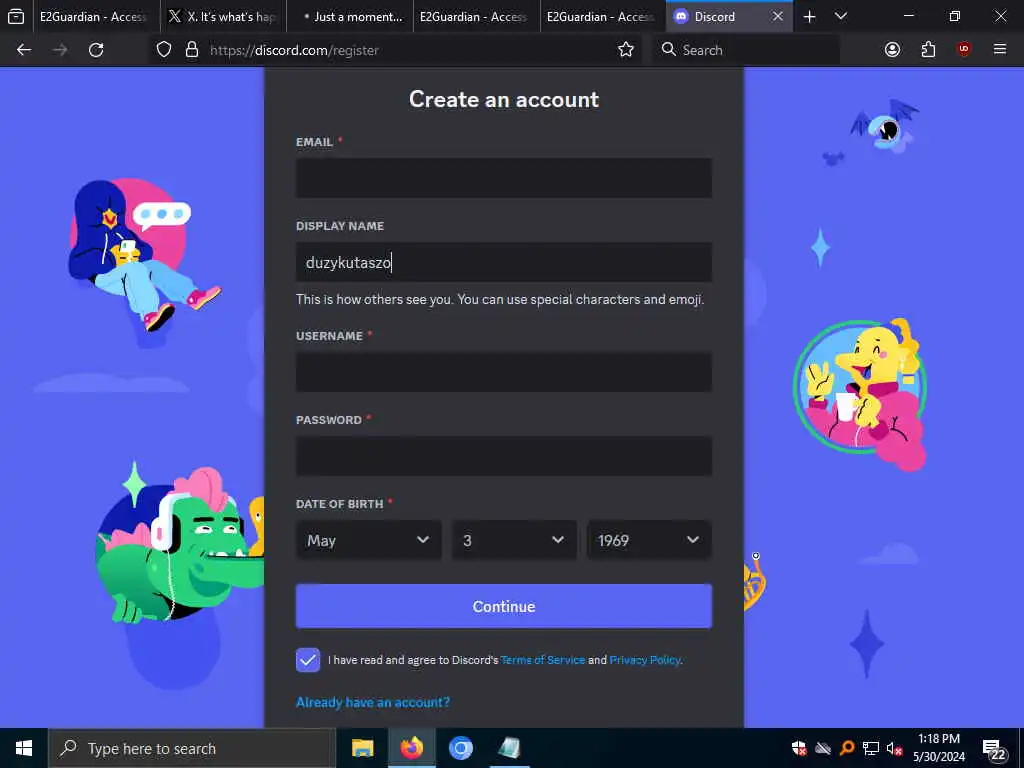This screenshot has height=768, width=1024.
Task: List all tabs dropdown arrow
Action: (x=841, y=16)
